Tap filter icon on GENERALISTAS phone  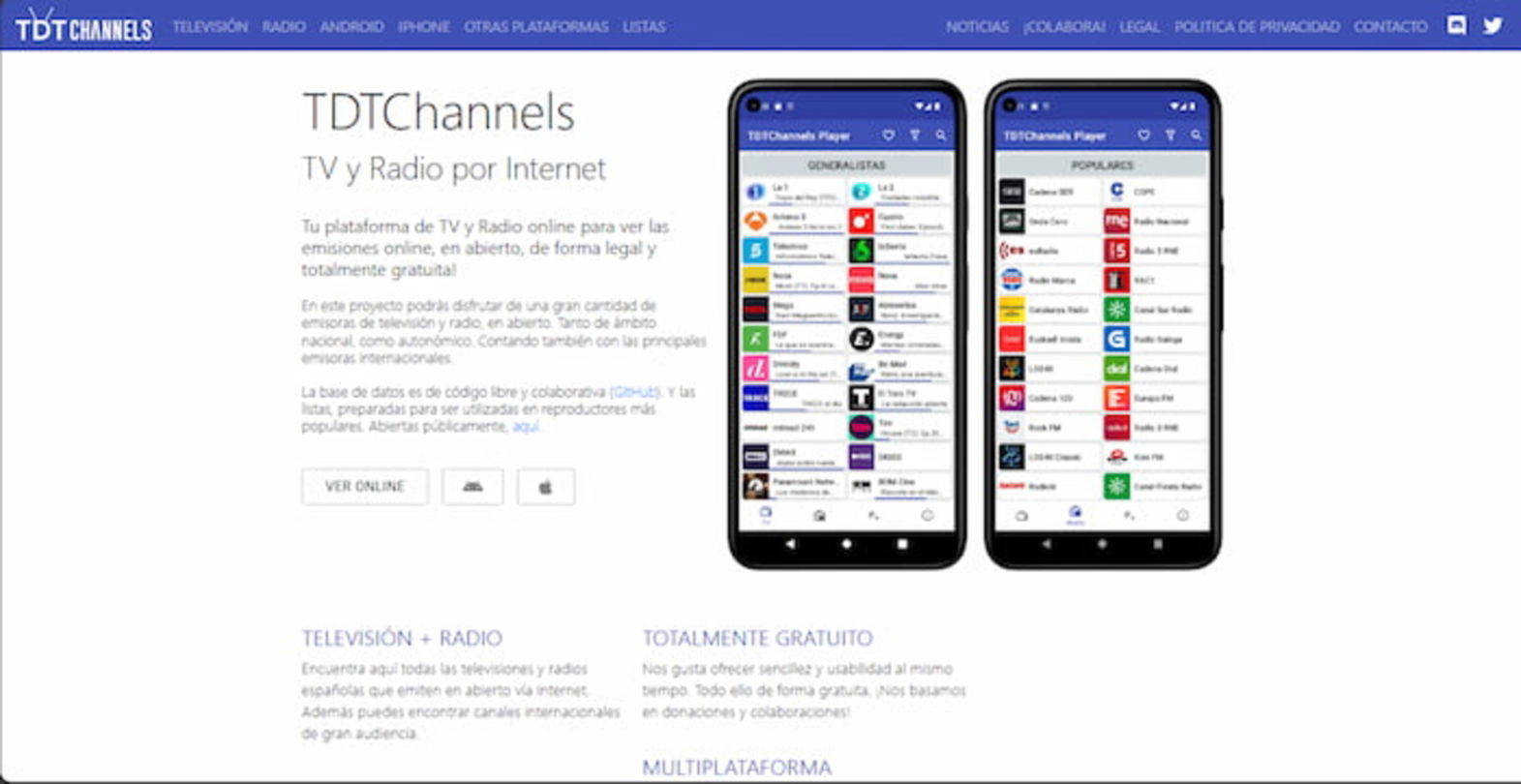[x=914, y=136]
